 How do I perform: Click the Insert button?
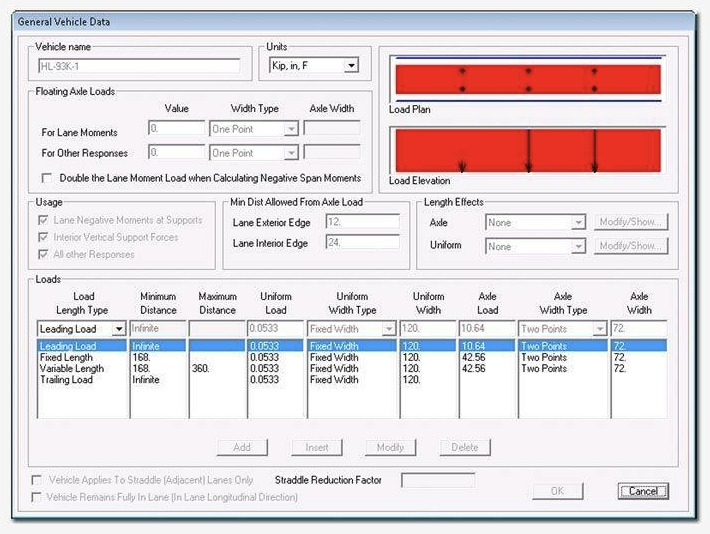click(317, 447)
